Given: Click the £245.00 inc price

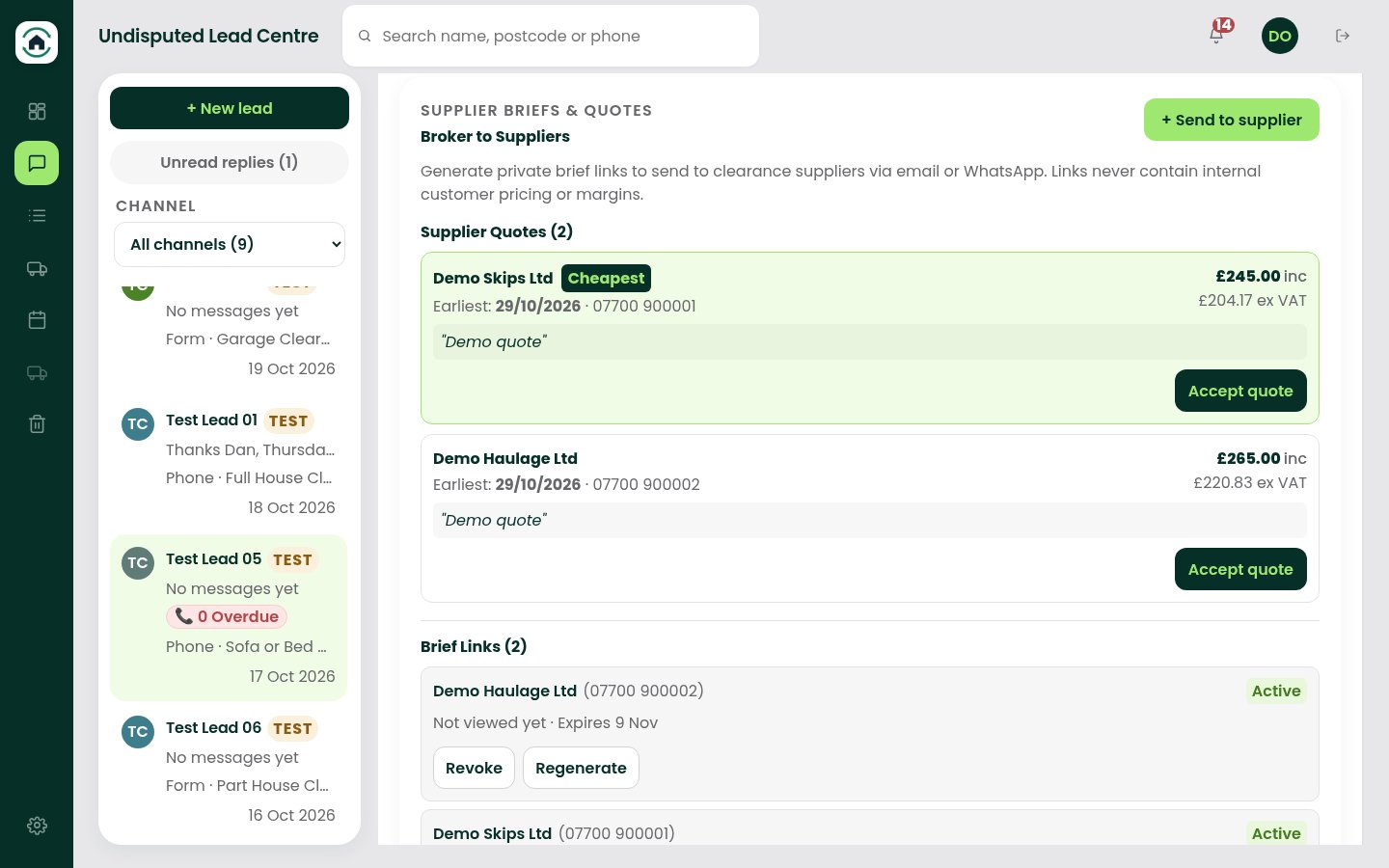Looking at the screenshot, I should point(1261,276).
